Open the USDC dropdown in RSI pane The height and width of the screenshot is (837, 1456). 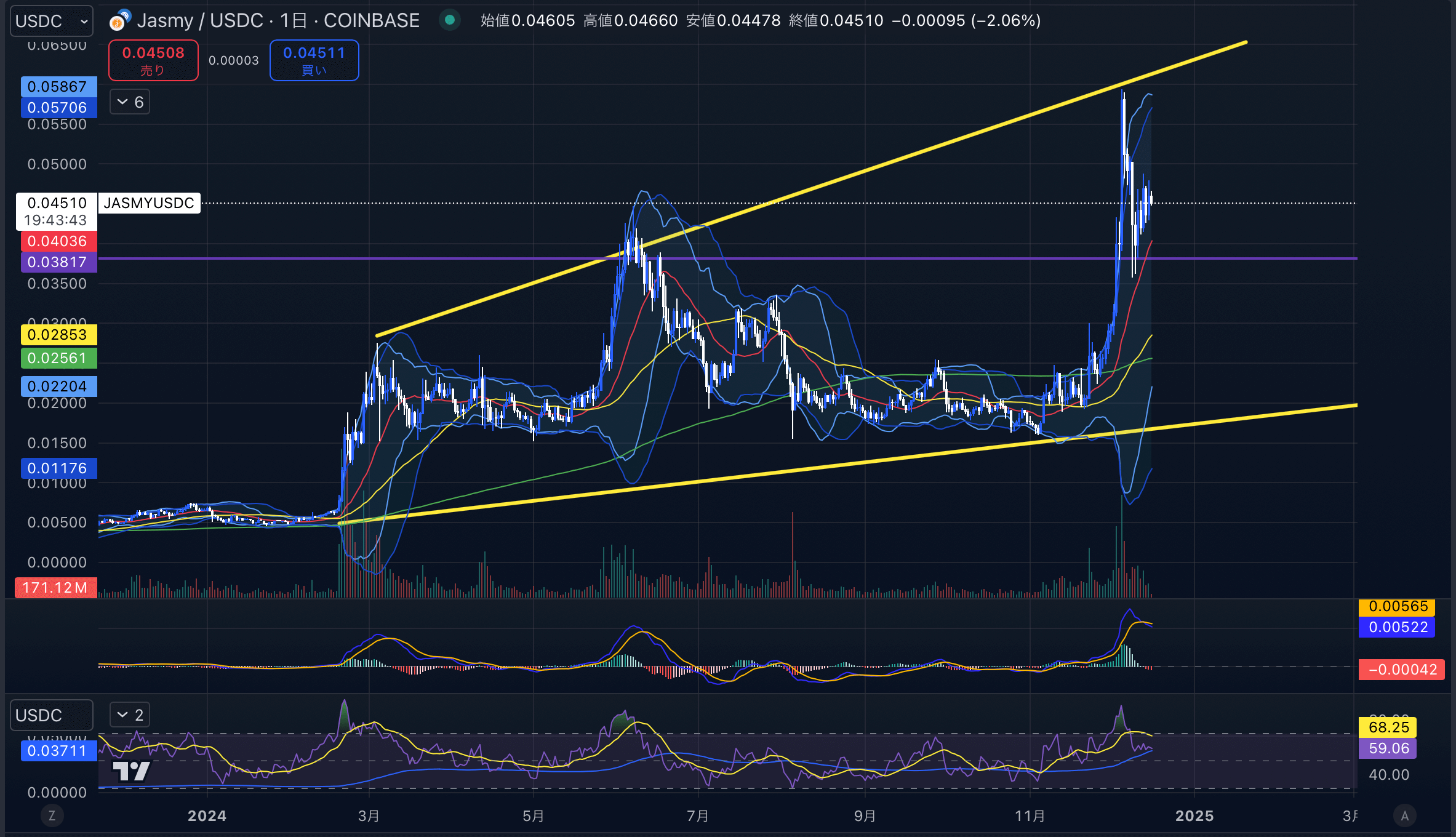[52, 715]
